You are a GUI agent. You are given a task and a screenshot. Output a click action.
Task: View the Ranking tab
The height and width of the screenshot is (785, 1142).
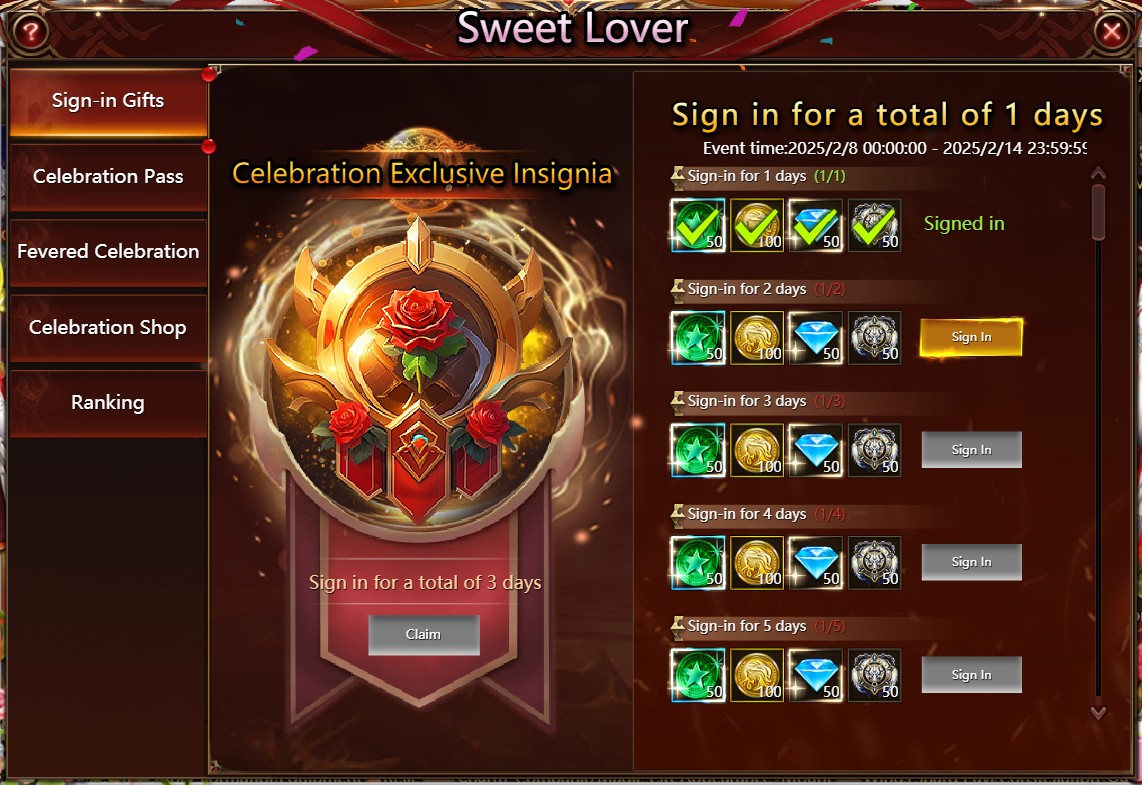pos(108,403)
